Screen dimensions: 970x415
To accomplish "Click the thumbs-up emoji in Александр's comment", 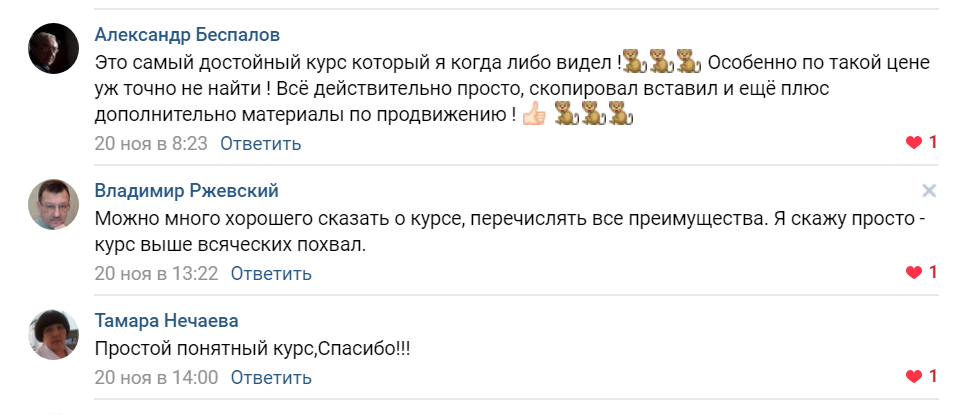I will point(534,114).
